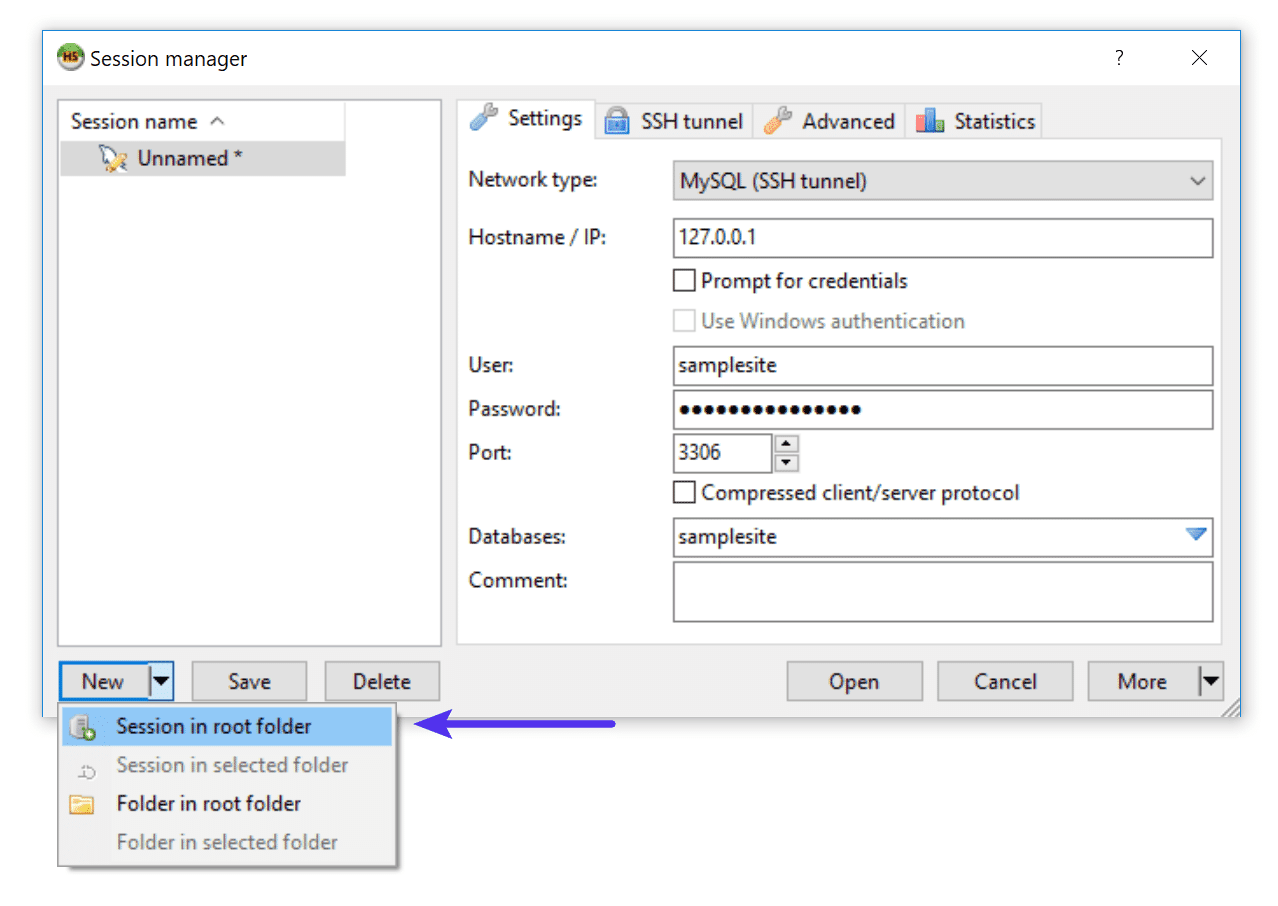Click inside the Comment field

[x=940, y=591]
